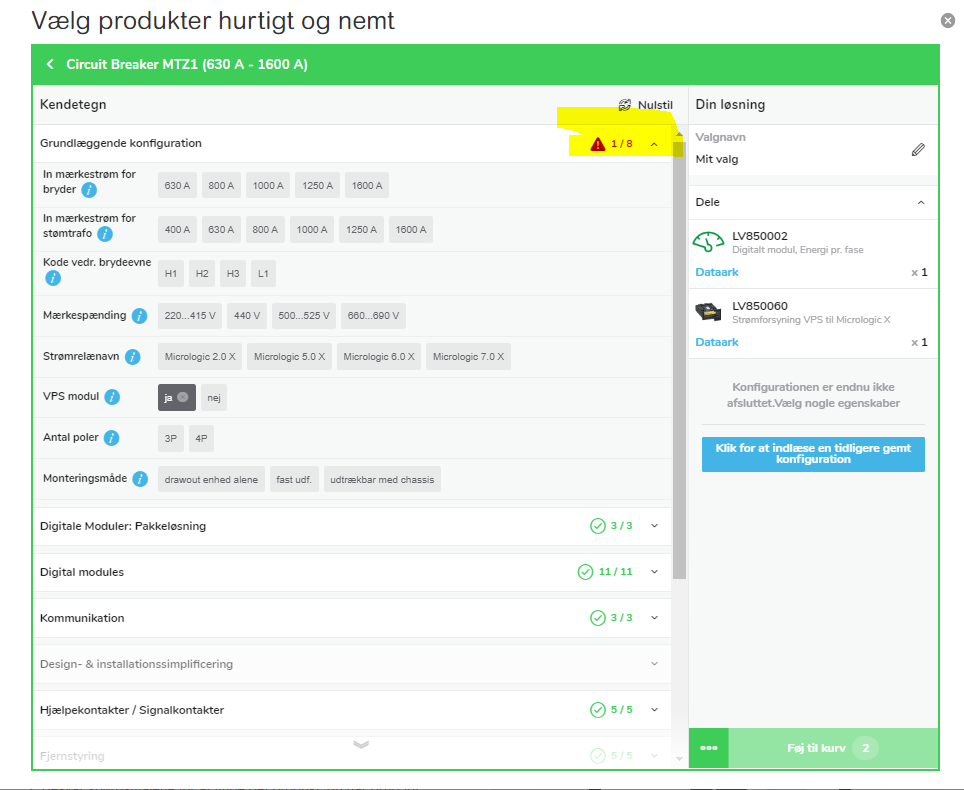Choose 660...690 V rated voltage
Image resolution: width=964 pixels, height=790 pixels.
(373, 316)
